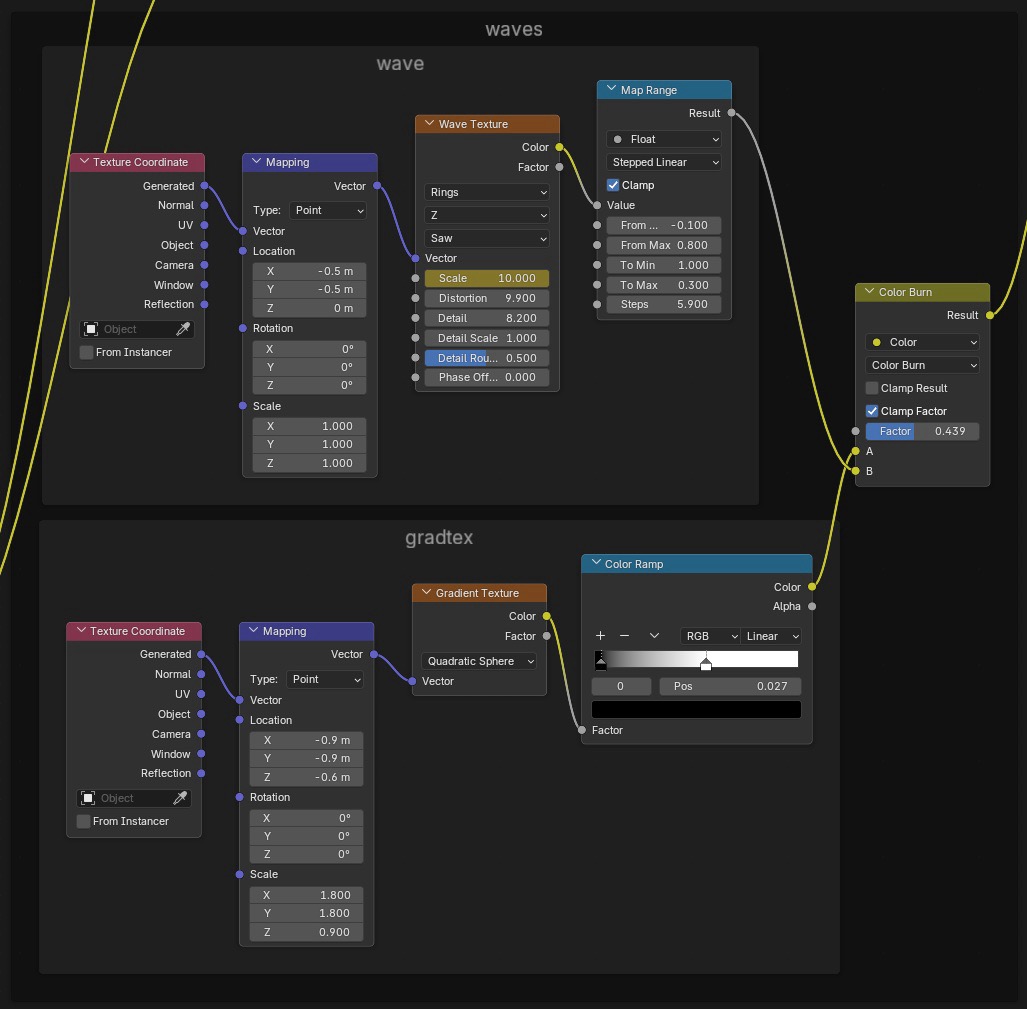Open the Float data type dropdown
1027x1009 pixels.
point(663,139)
